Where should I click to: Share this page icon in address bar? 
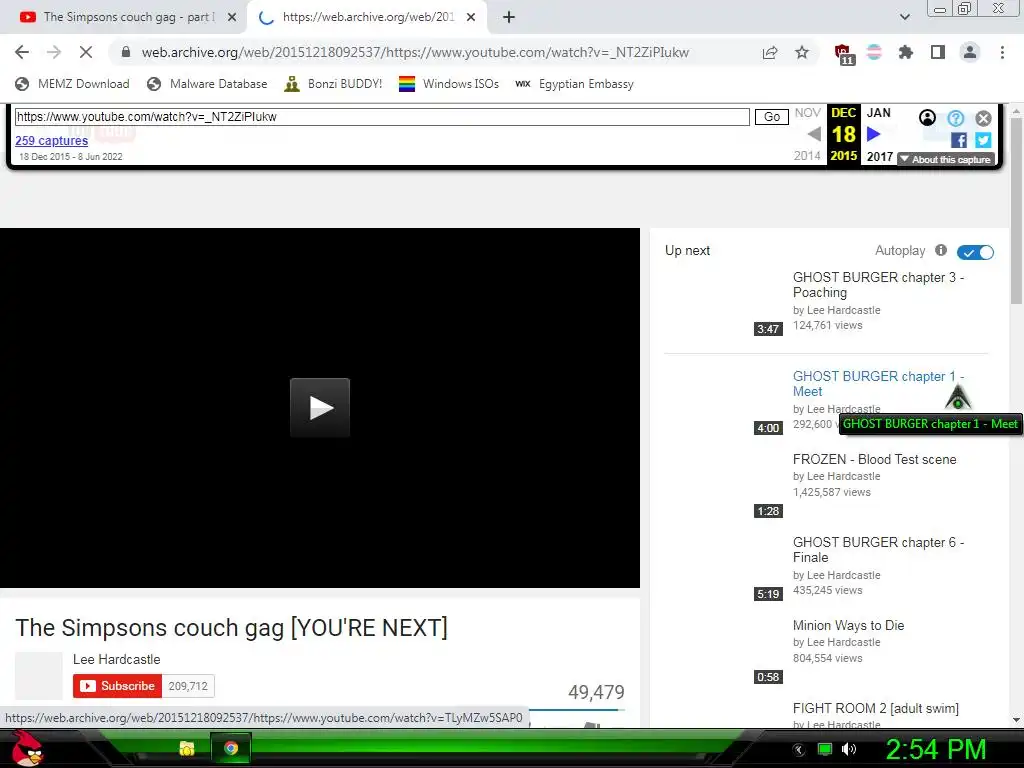click(770, 53)
